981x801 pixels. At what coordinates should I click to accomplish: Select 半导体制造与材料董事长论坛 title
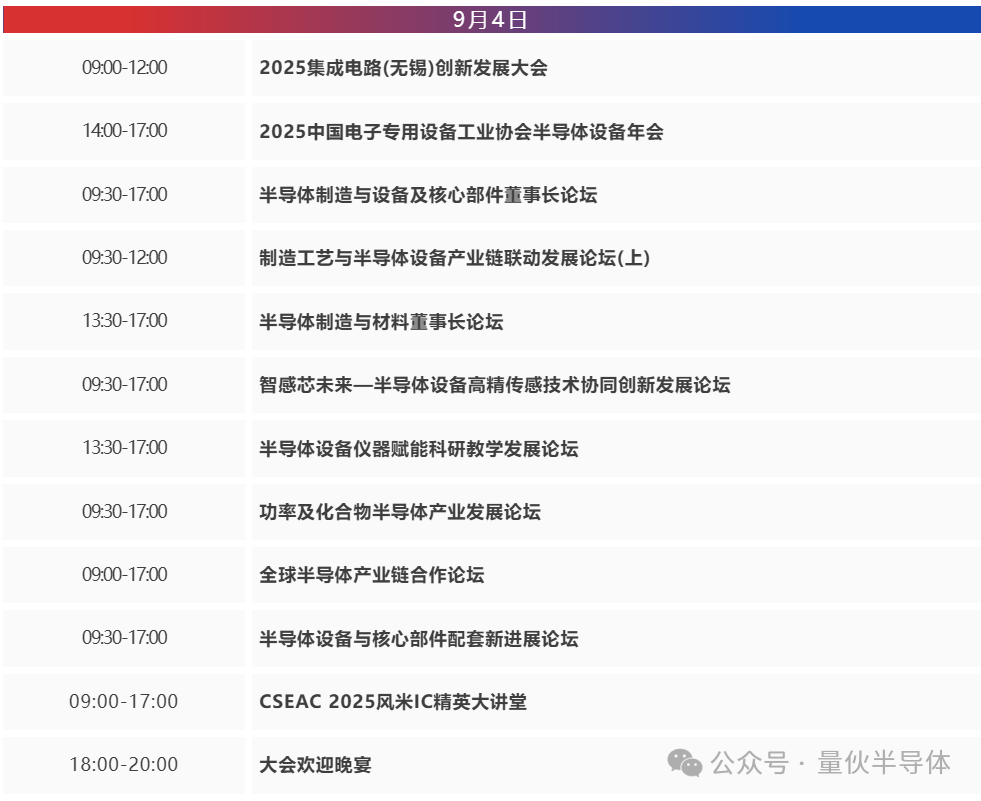[x=381, y=322]
